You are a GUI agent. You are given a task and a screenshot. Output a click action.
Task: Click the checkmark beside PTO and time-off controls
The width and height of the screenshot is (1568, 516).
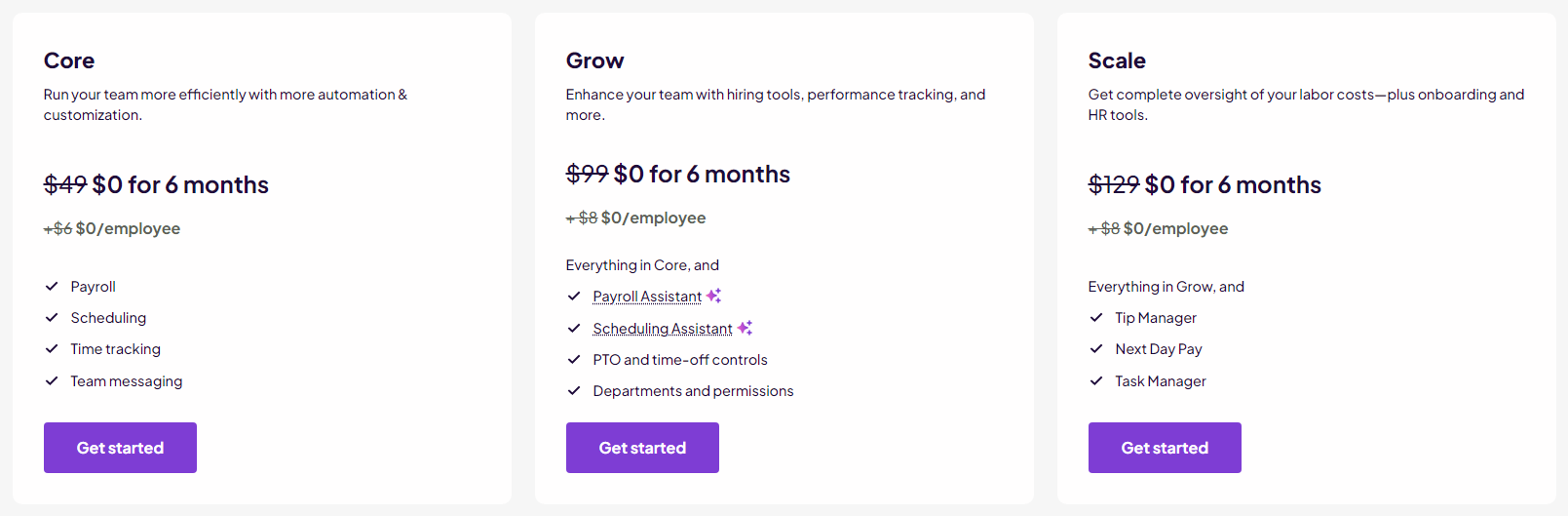pyautogui.click(x=574, y=360)
